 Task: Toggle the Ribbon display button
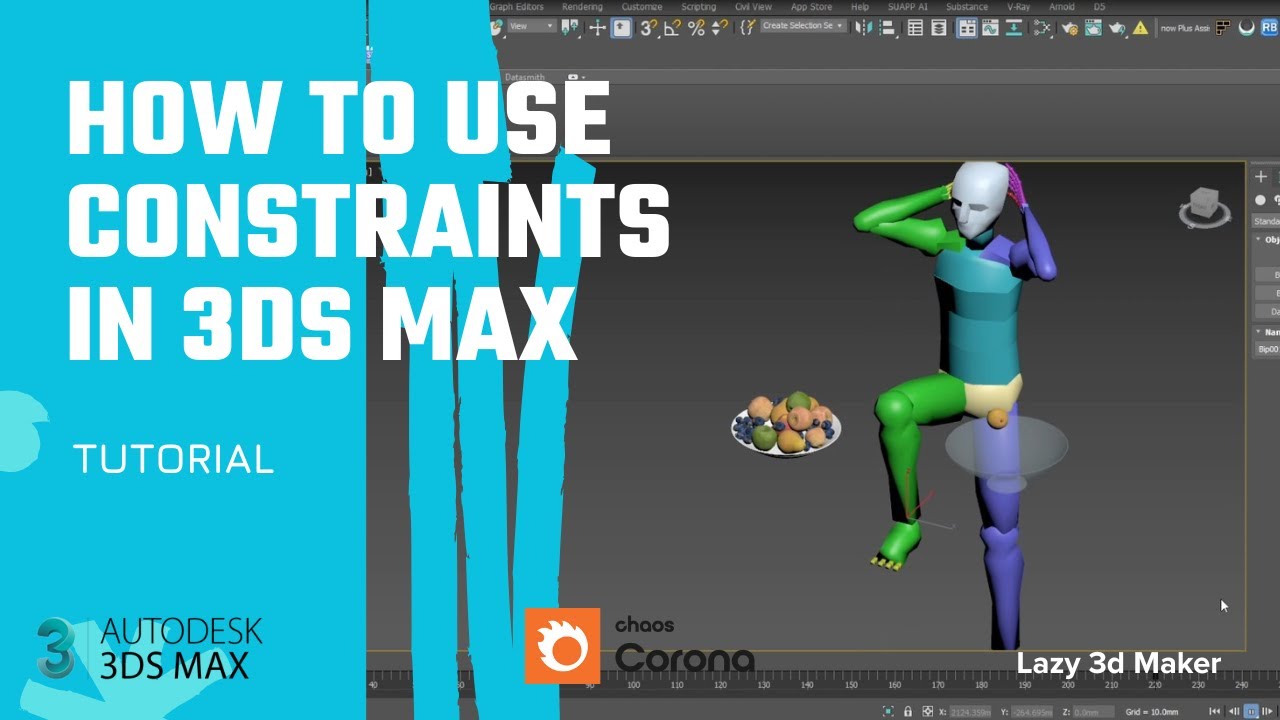tap(967, 28)
